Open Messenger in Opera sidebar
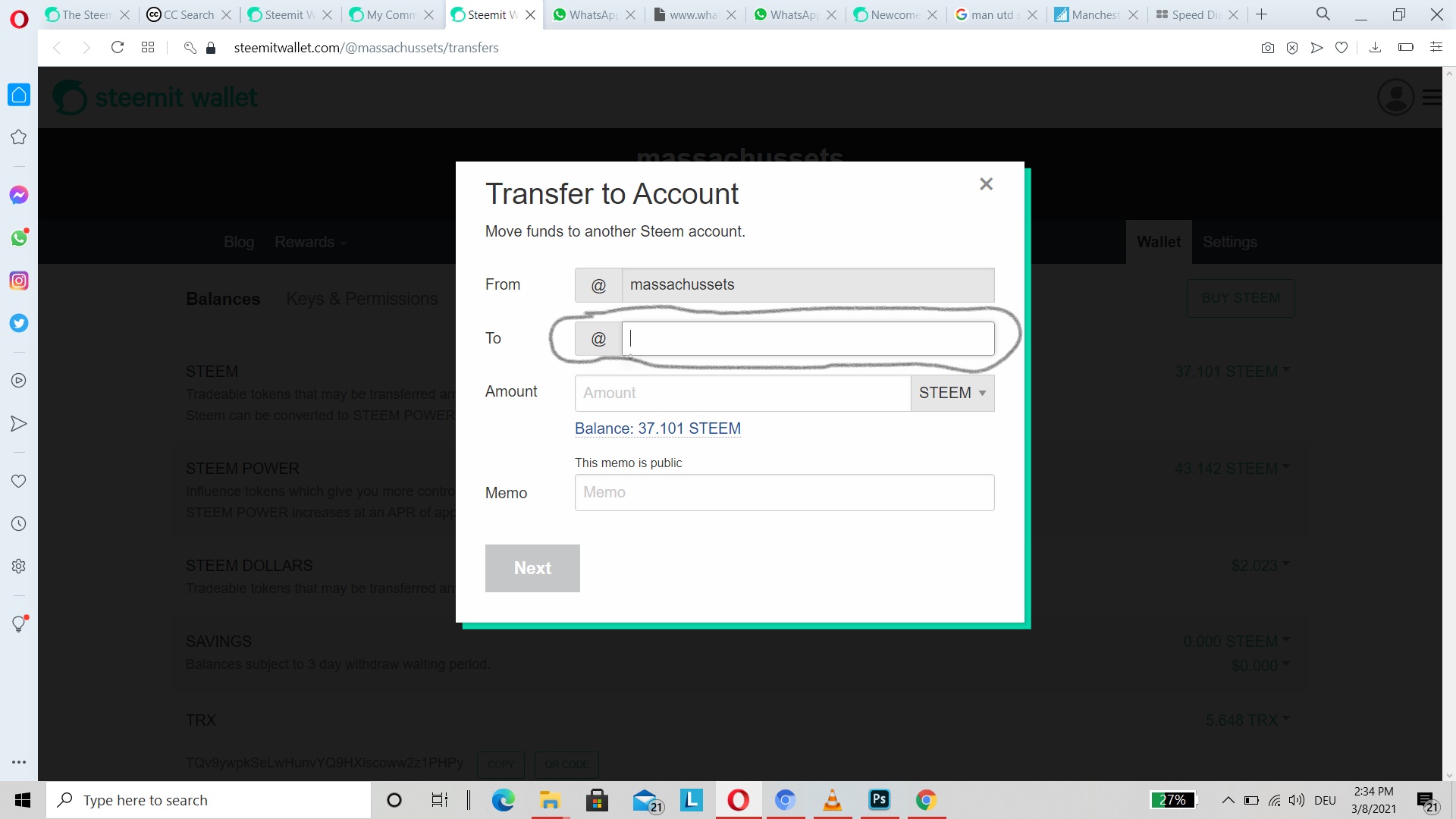Viewport: 1456px width, 819px height. (19, 195)
